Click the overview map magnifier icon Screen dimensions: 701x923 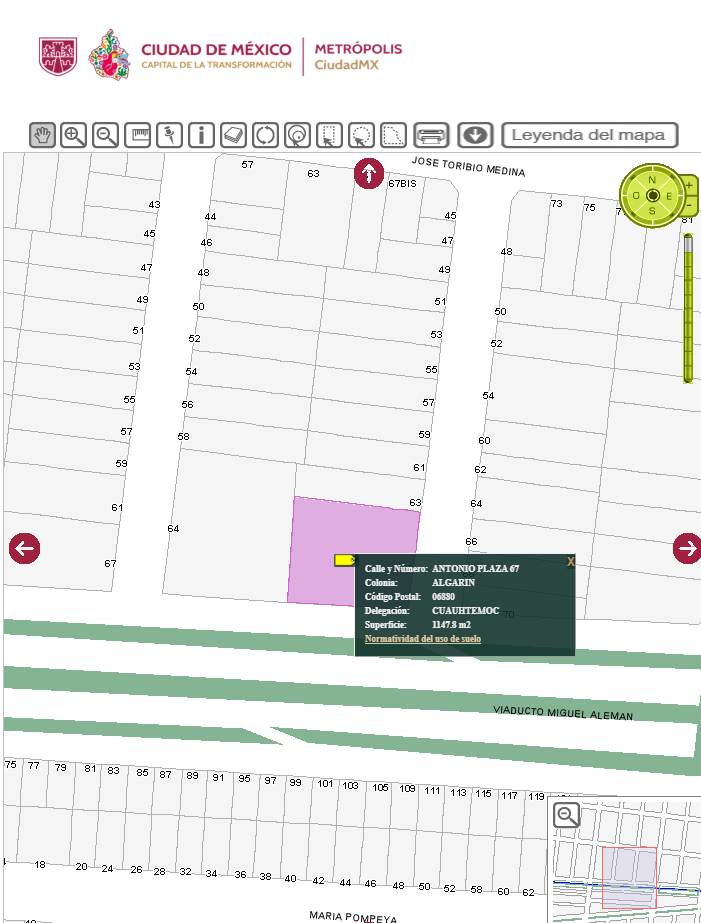tap(567, 816)
